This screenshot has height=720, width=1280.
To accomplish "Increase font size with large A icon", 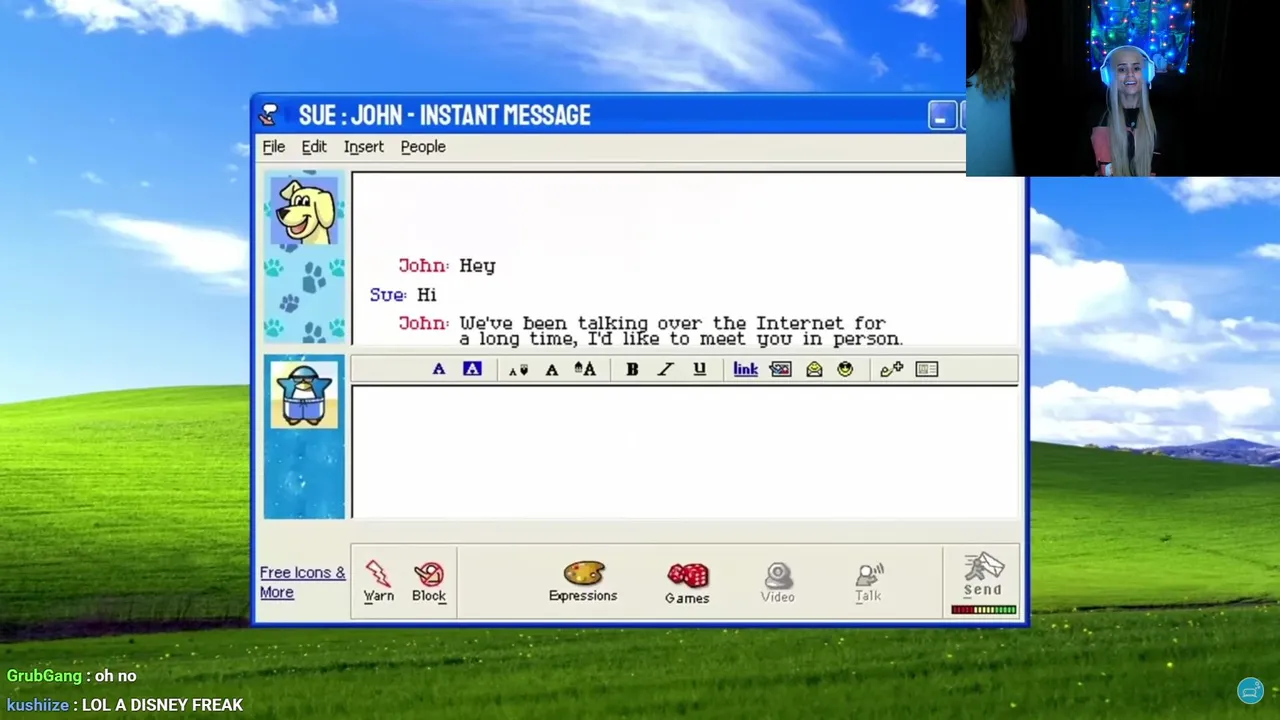I will click(585, 369).
